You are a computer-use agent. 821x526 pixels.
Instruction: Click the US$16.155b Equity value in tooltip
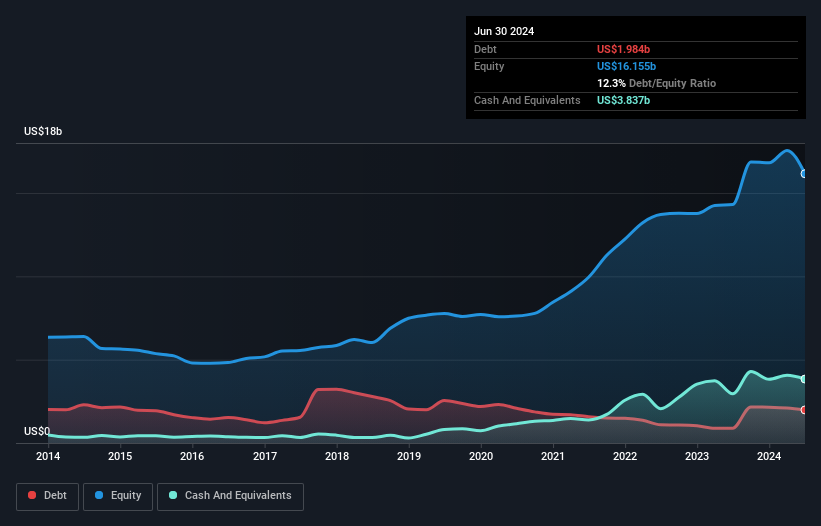pos(626,66)
